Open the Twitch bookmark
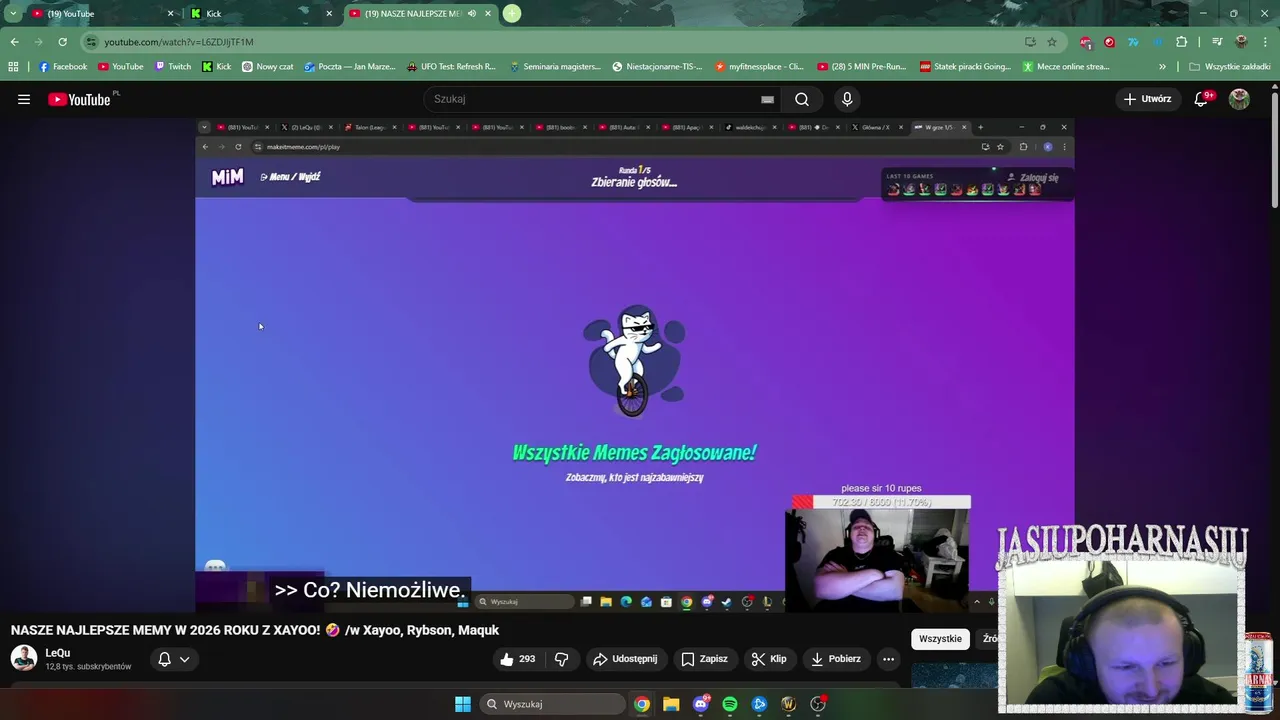Screen dimensions: 1280x720 pos(172,67)
